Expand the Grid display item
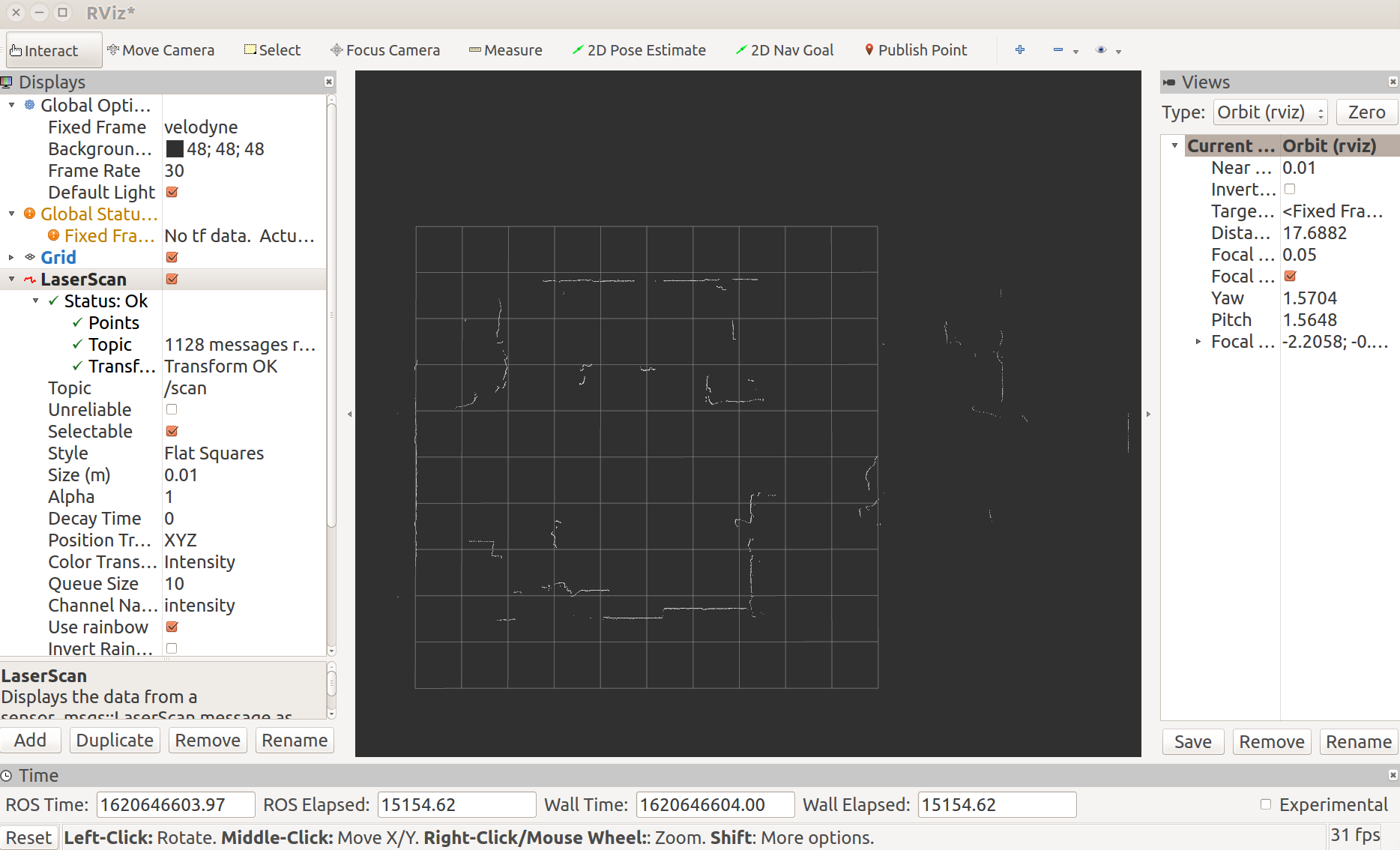 tap(10, 257)
